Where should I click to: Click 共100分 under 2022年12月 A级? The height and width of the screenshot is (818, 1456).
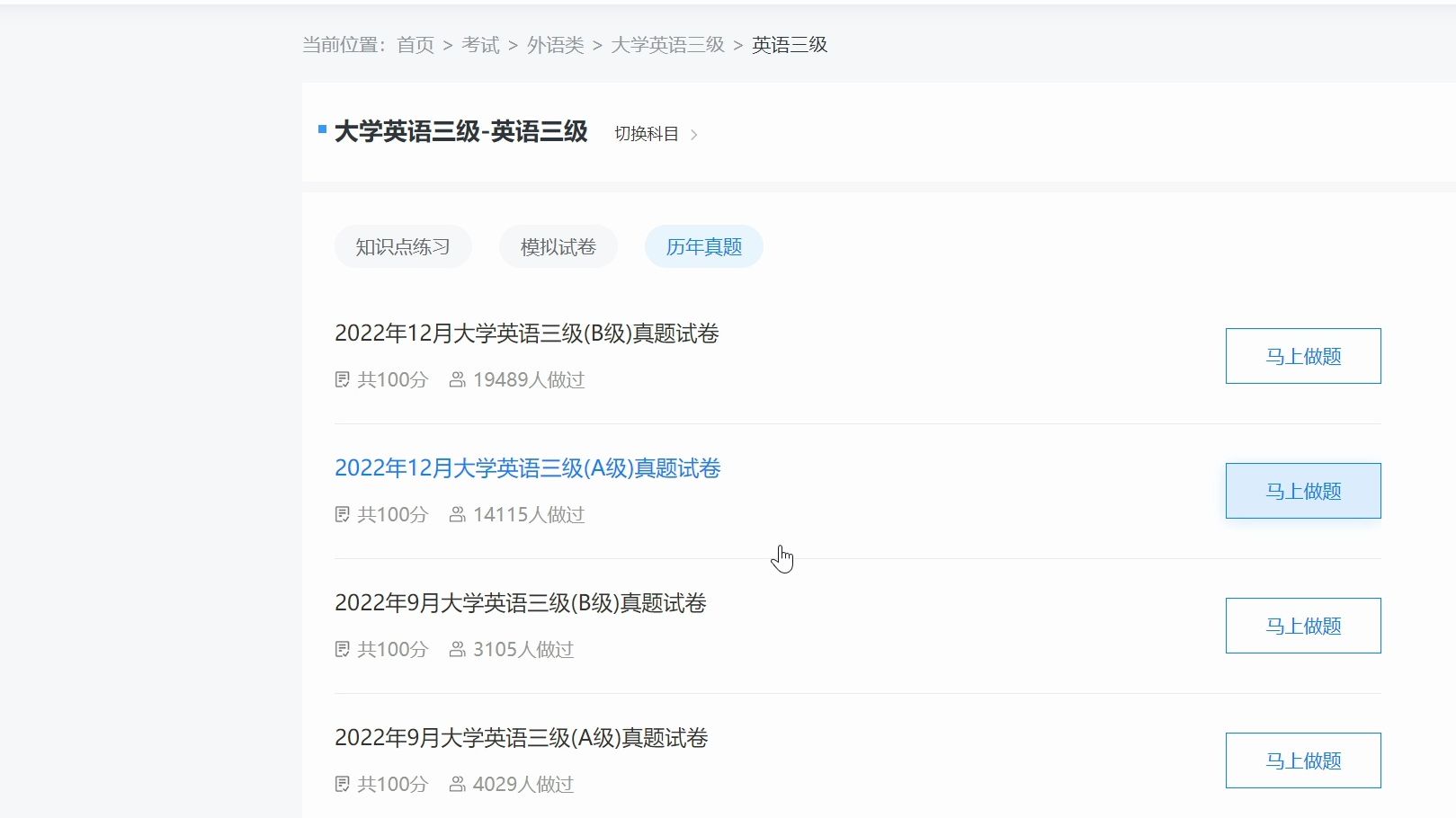click(x=393, y=514)
